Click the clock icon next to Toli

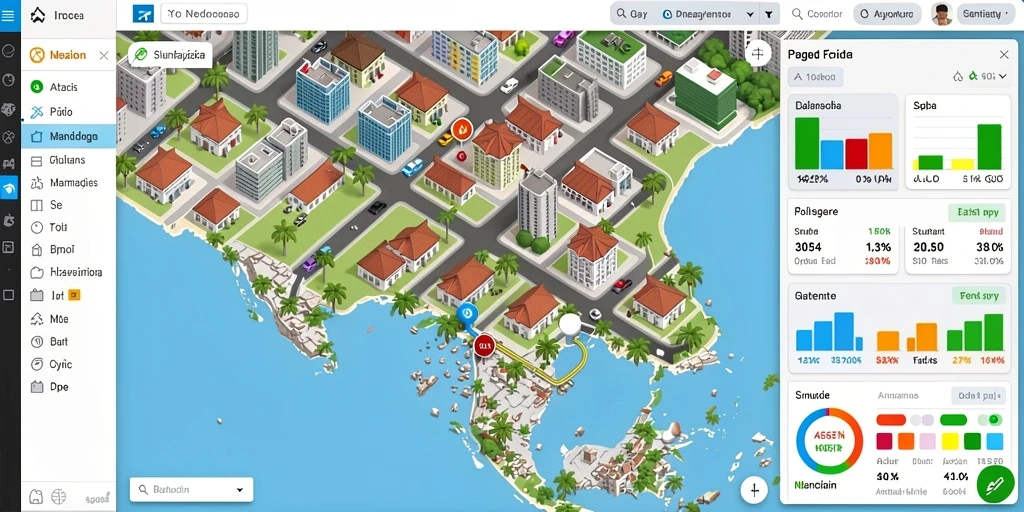(37, 227)
